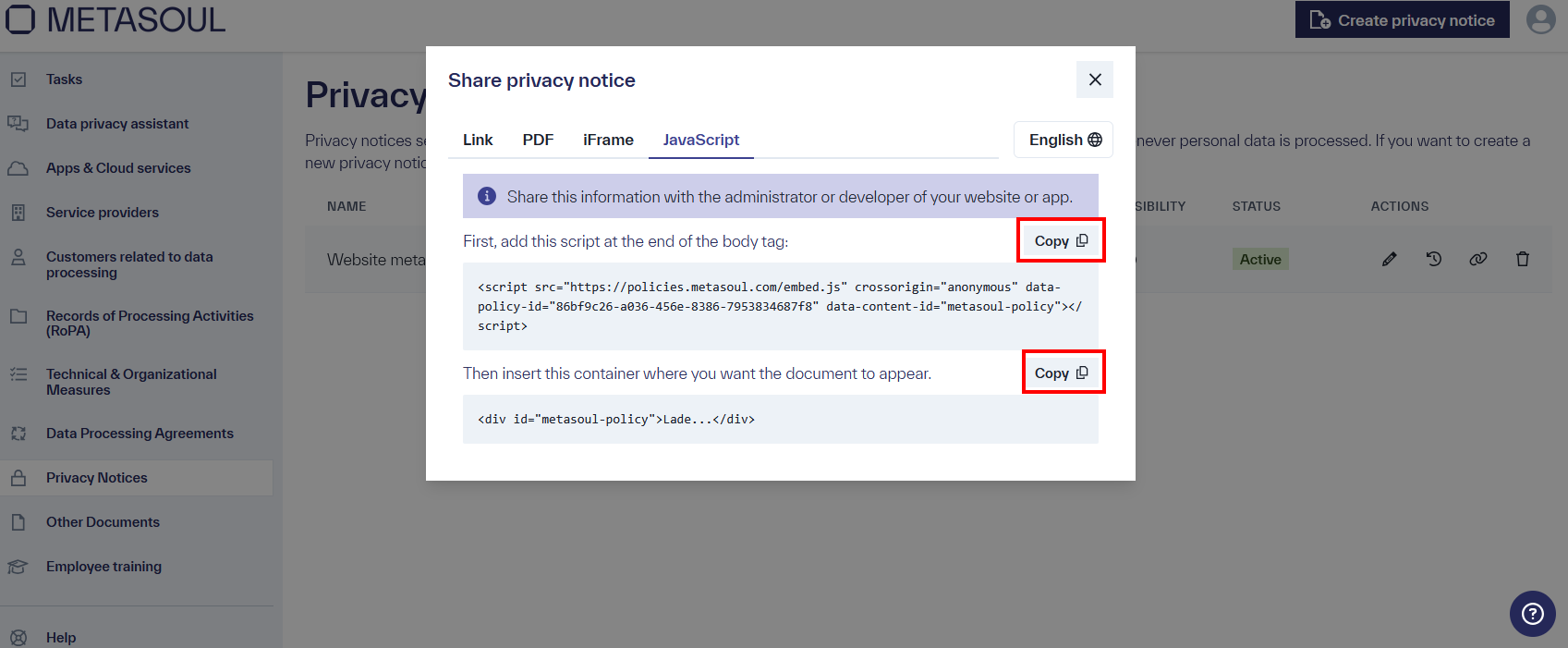Screen dimensions: 1568x648
Task: Open the user account avatar
Action: coord(1540,18)
